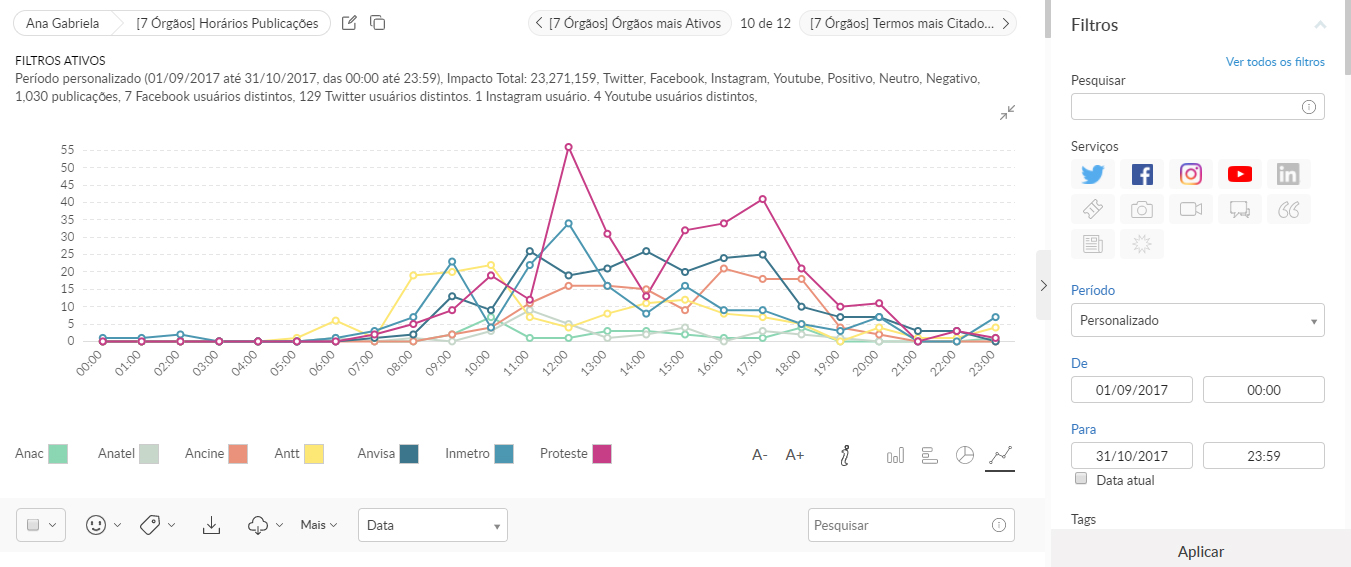1351x567 pixels.
Task: Open the Ver todos os filtros link
Action: (x=1275, y=62)
